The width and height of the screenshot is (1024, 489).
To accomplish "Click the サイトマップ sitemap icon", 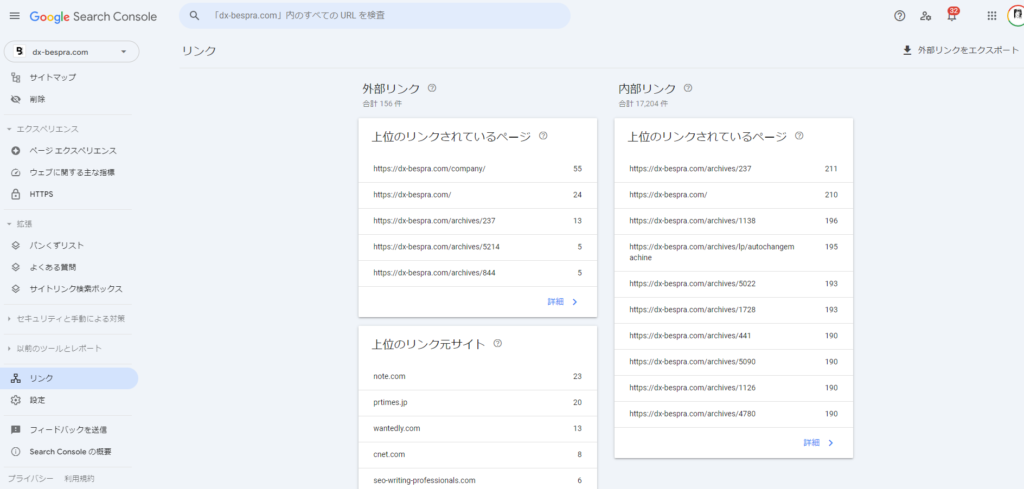I will point(16,78).
